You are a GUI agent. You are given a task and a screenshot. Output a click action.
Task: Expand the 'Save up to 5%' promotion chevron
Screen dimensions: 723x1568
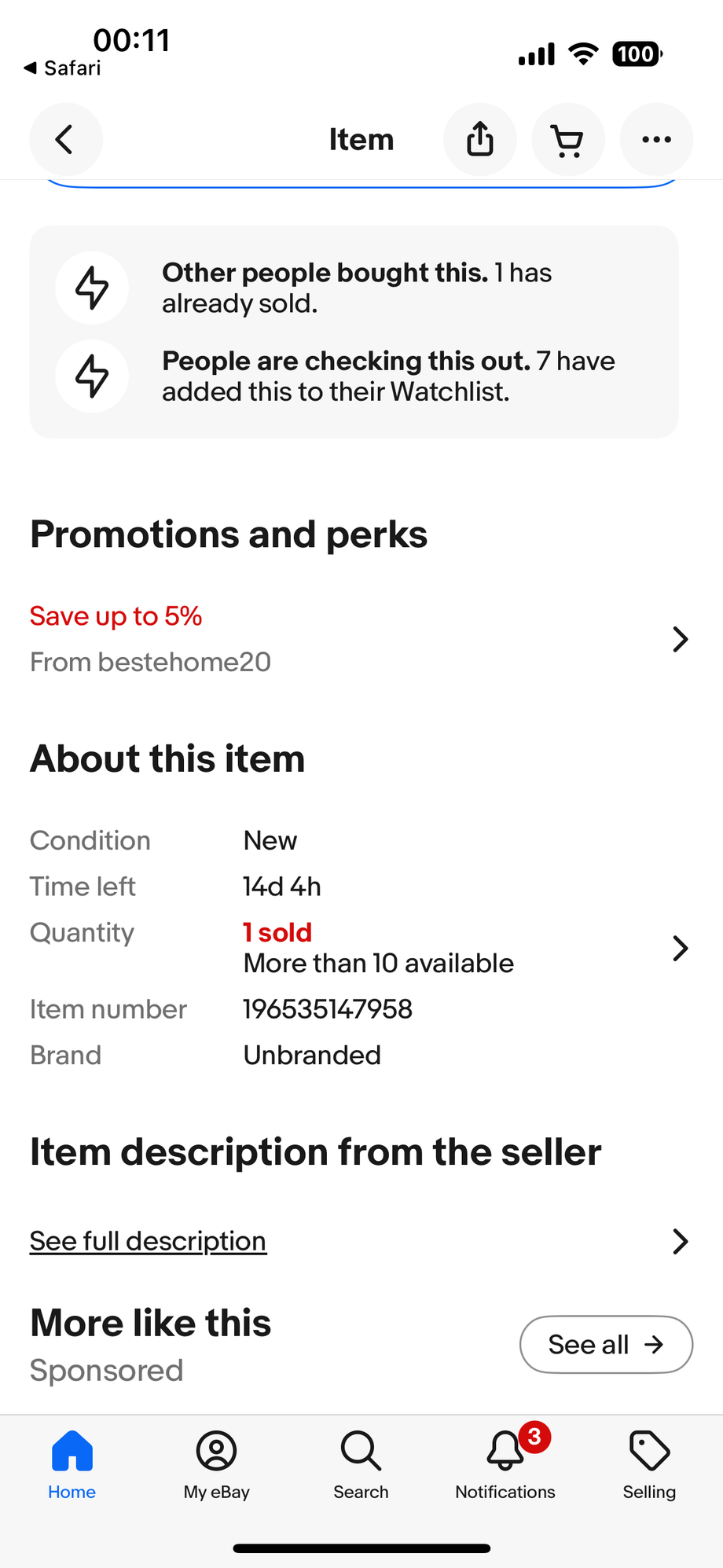pos(681,639)
